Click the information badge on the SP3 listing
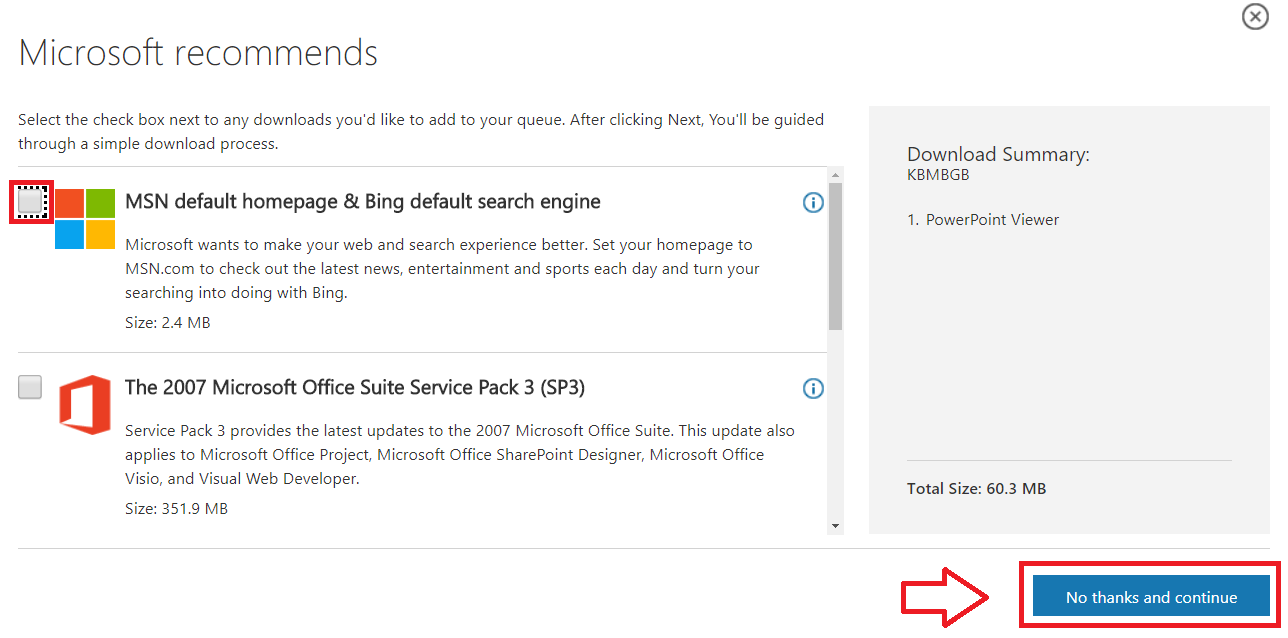The height and width of the screenshot is (638, 1288). pos(813,388)
